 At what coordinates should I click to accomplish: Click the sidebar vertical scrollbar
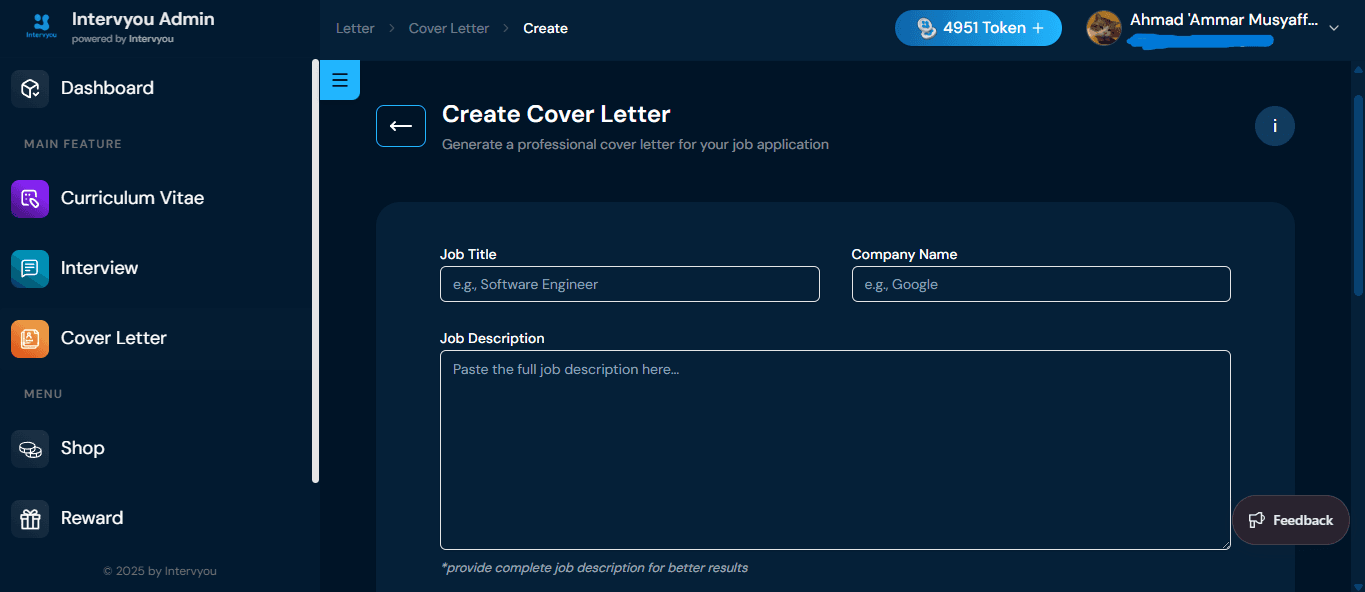316,271
